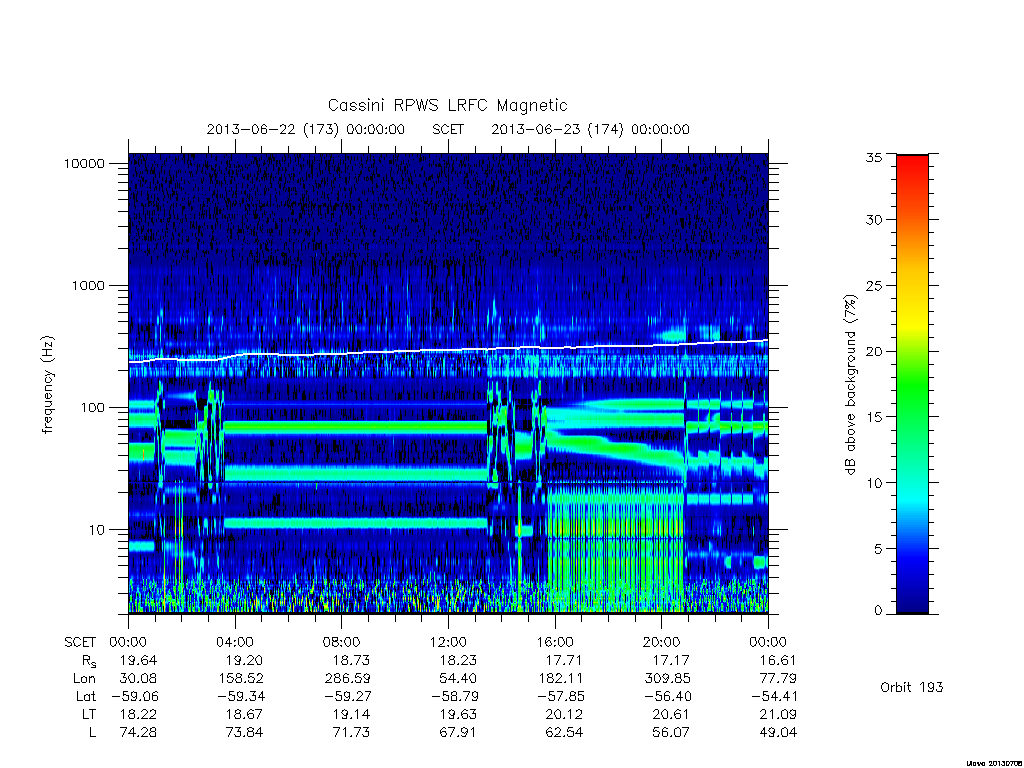Click the 'Lat' row label
The width and height of the screenshot is (1024, 768).
(x=85, y=696)
